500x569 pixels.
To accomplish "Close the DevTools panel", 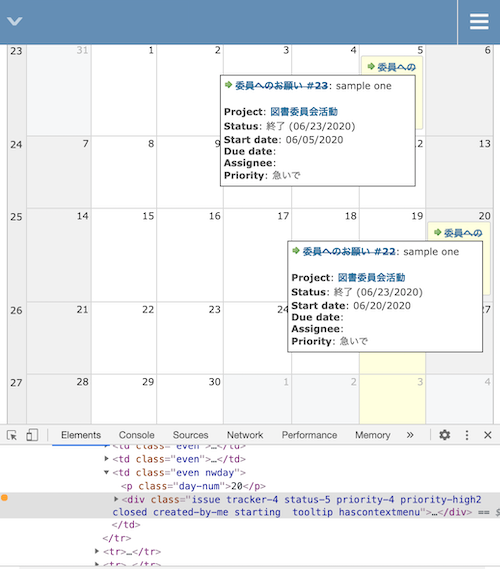I will 488,435.
